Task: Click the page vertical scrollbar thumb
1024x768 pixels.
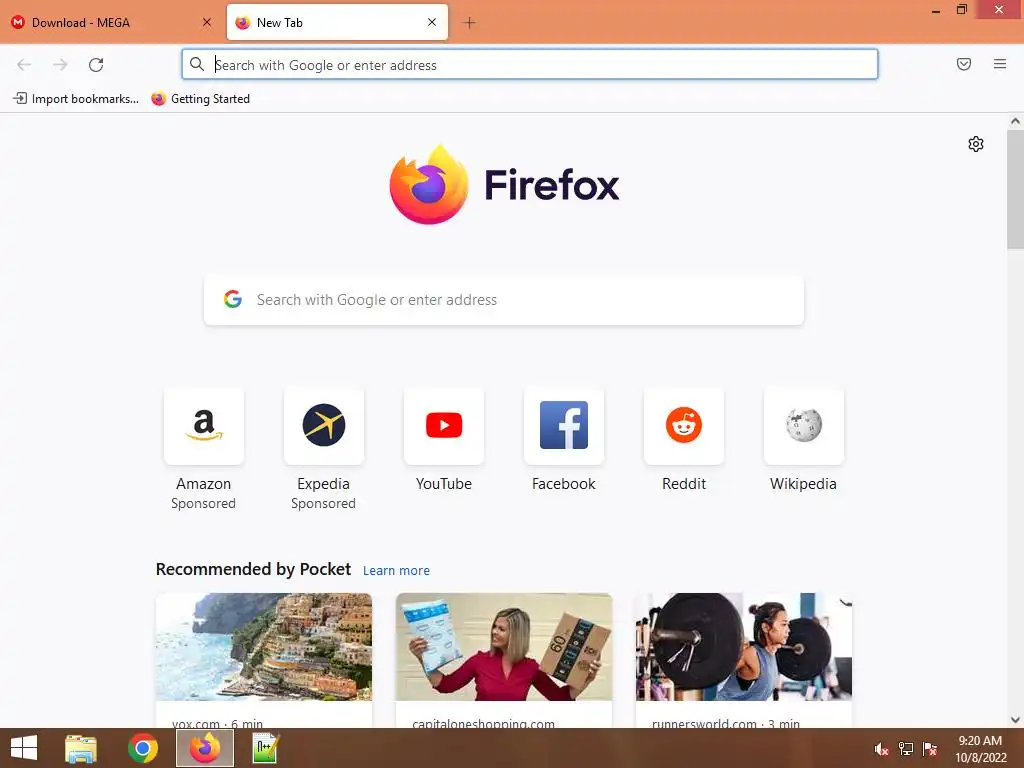Action: click(1015, 189)
